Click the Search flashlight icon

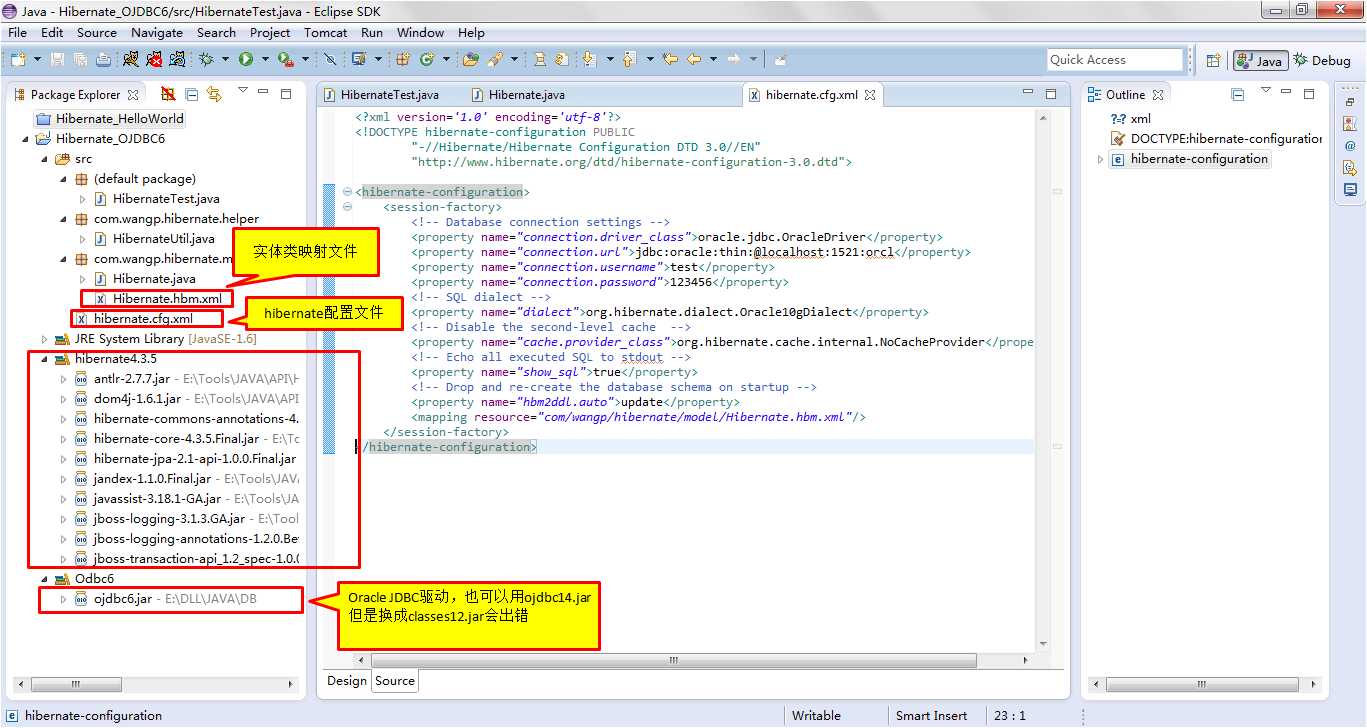(x=494, y=60)
